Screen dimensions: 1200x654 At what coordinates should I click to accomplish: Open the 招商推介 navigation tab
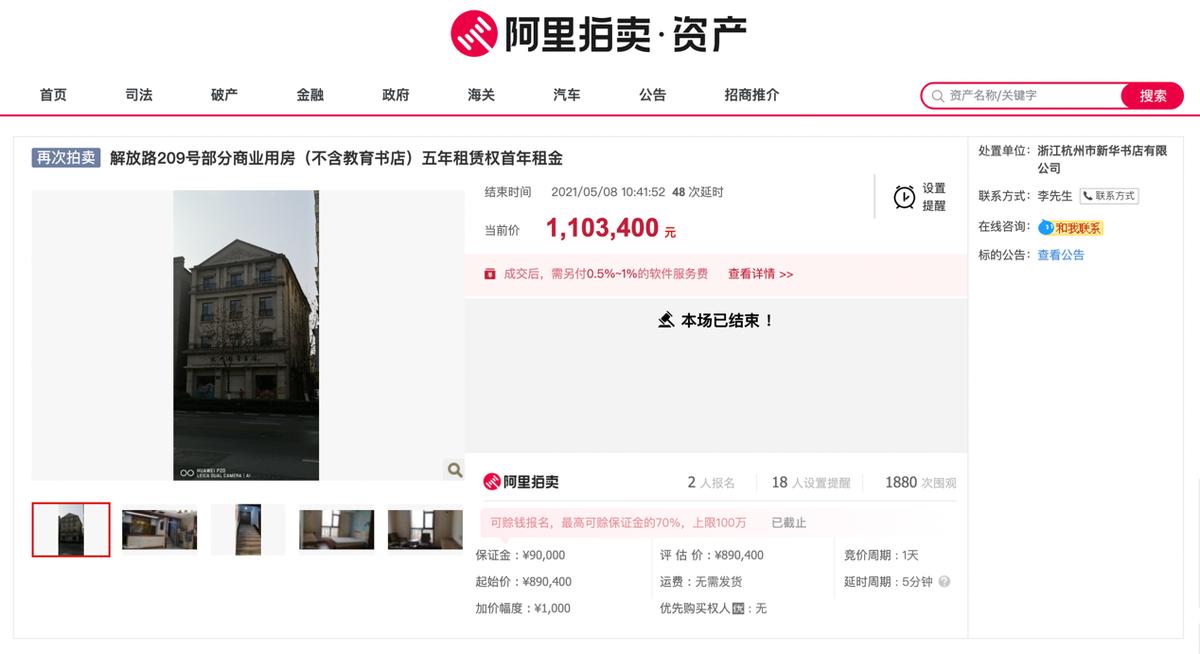click(752, 95)
